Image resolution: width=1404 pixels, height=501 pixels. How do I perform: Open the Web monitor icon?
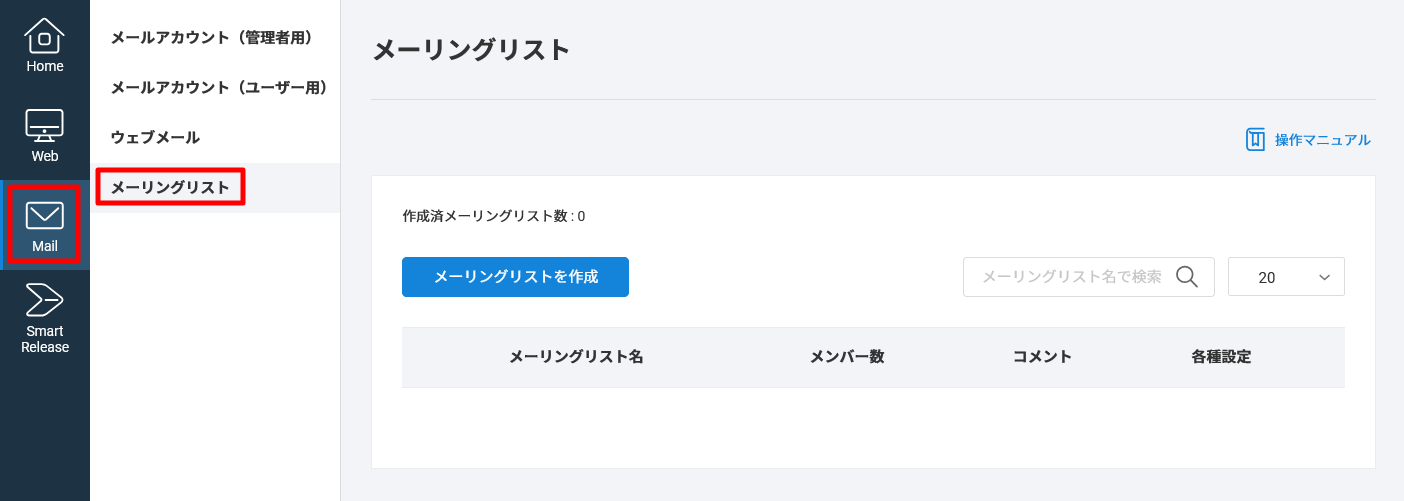tap(44, 125)
